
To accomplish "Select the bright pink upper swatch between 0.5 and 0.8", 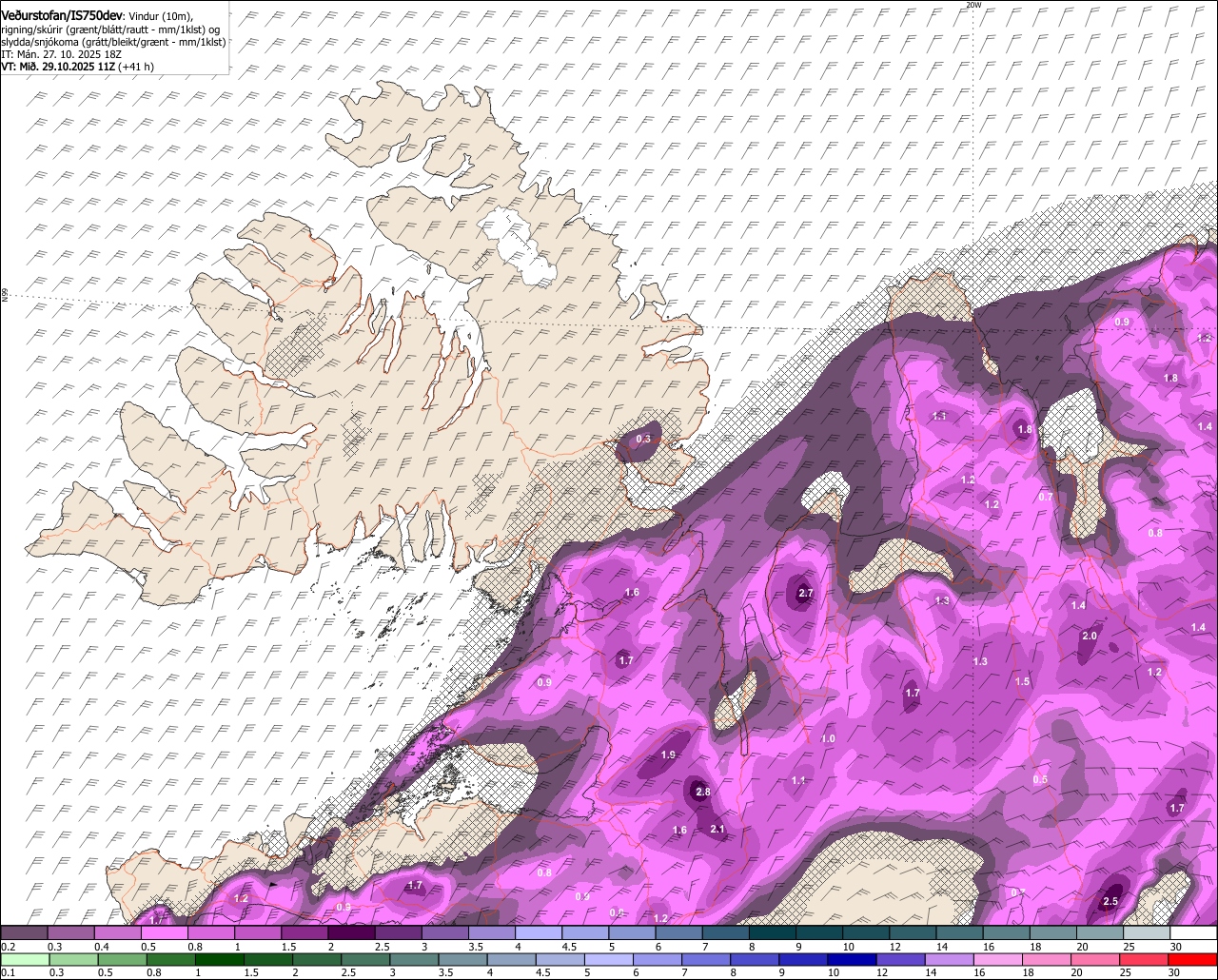I will pyautogui.click(x=164, y=932).
